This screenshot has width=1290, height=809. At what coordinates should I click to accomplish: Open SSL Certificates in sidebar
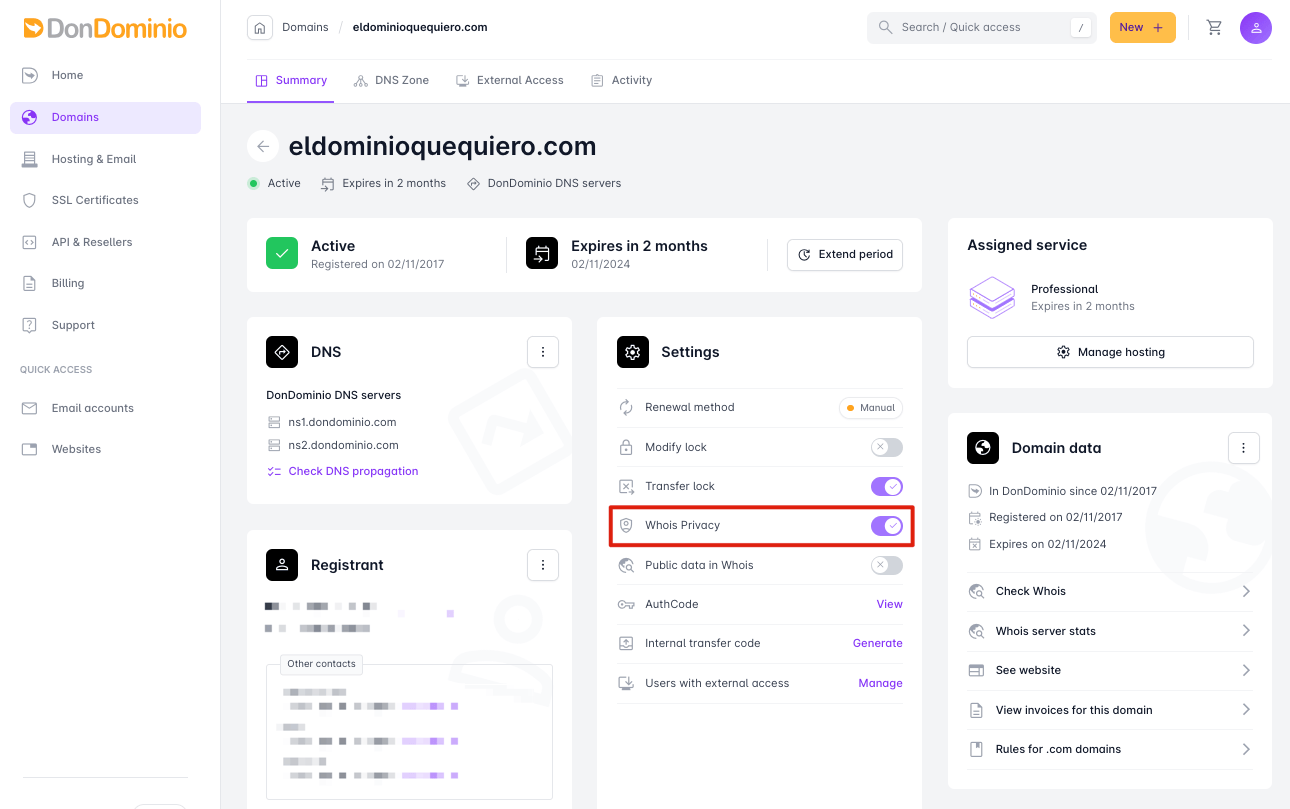(105, 200)
